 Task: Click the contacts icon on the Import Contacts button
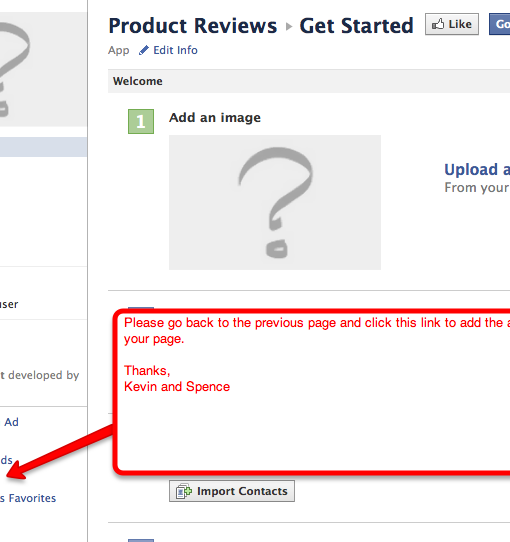pyautogui.click(x=184, y=491)
